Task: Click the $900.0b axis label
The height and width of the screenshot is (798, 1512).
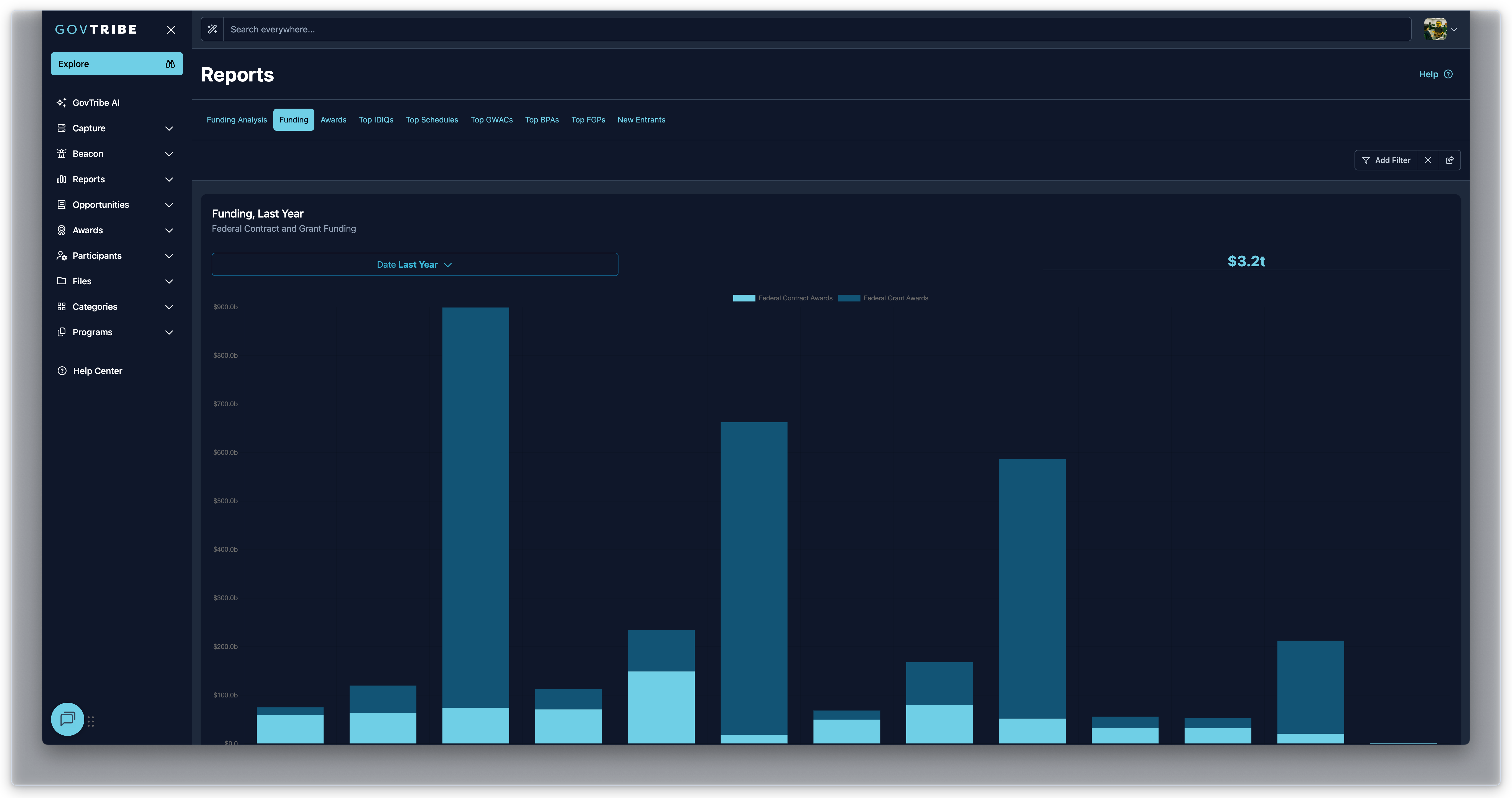Action: 225,307
